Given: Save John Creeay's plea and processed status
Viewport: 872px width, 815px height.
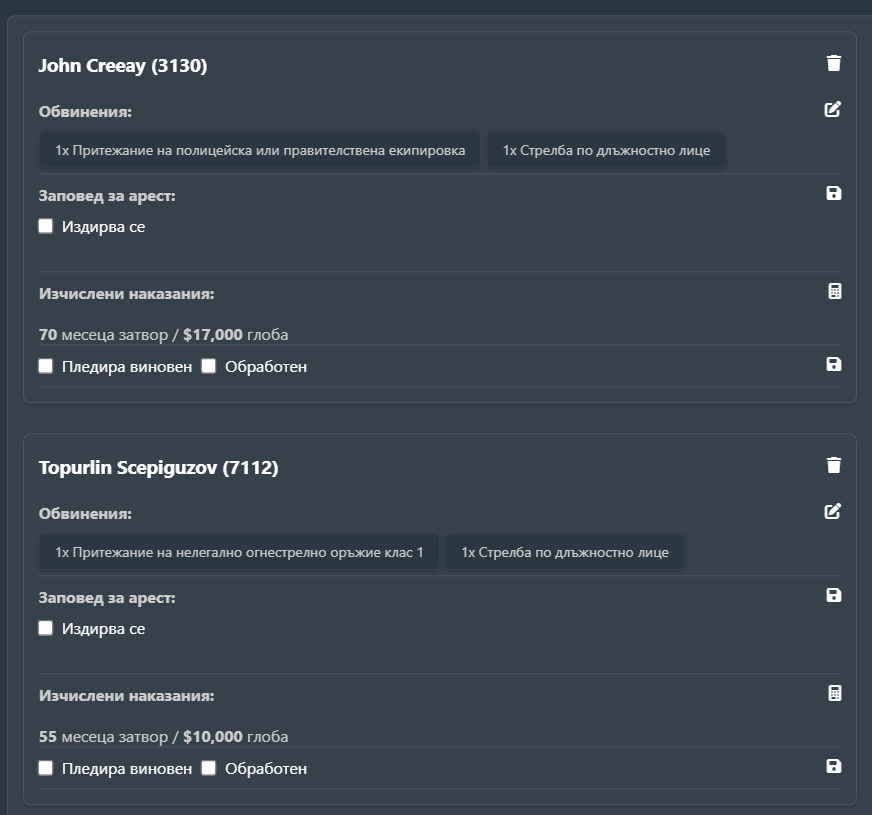Looking at the screenshot, I should (834, 364).
